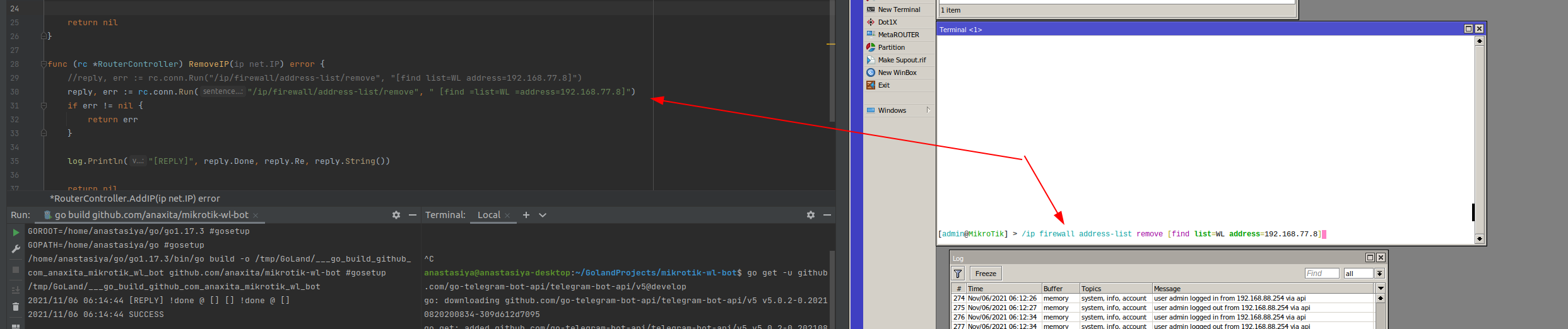Maximize the Terminal <1> window
The image size is (1568, 329).
click(1468, 29)
